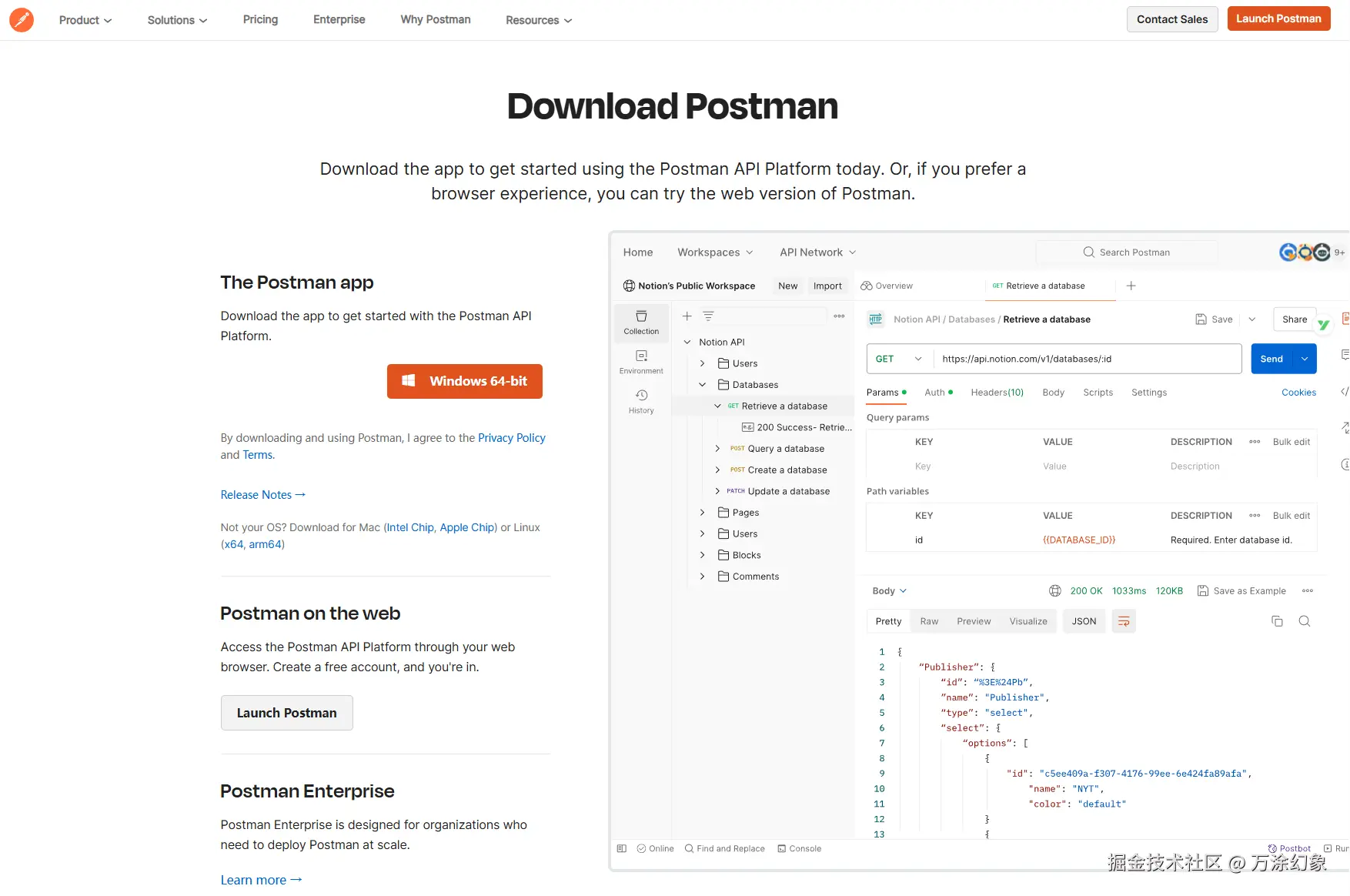Open the Environment sidebar panel
Viewport: 1350px width, 896px height.
(x=641, y=362)
